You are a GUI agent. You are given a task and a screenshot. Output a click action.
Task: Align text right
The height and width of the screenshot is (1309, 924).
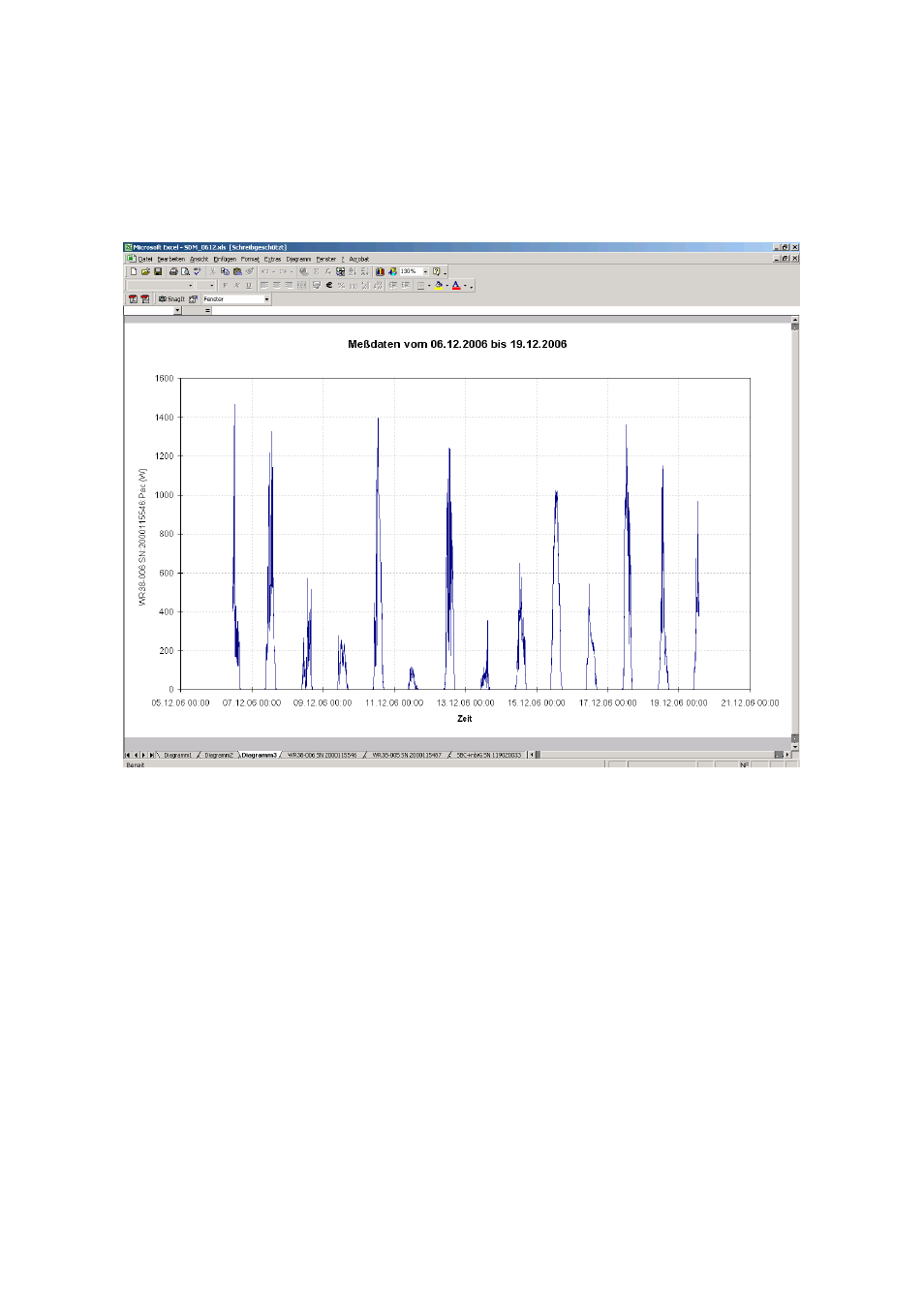click(289, 286)
